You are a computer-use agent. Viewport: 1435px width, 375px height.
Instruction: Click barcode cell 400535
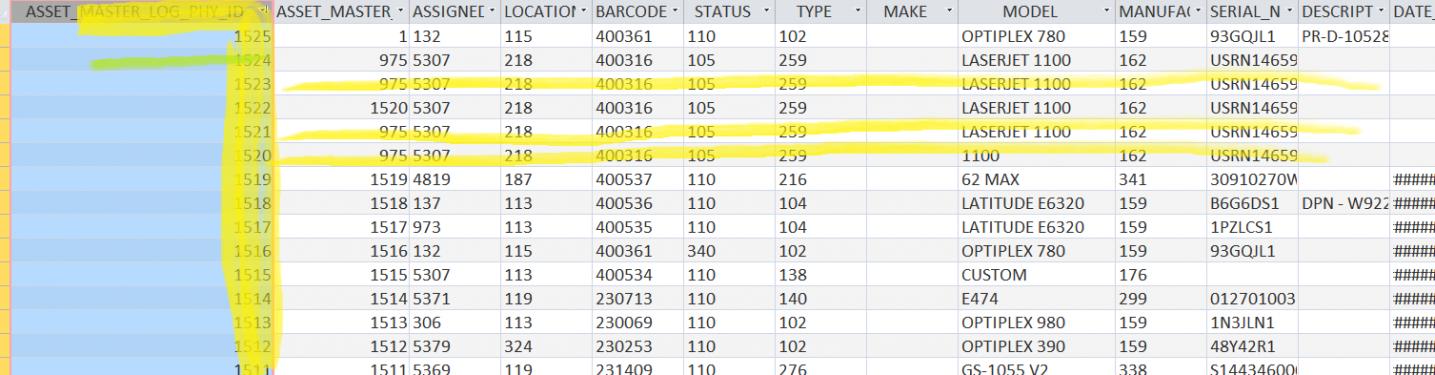(x=637, y=226)
